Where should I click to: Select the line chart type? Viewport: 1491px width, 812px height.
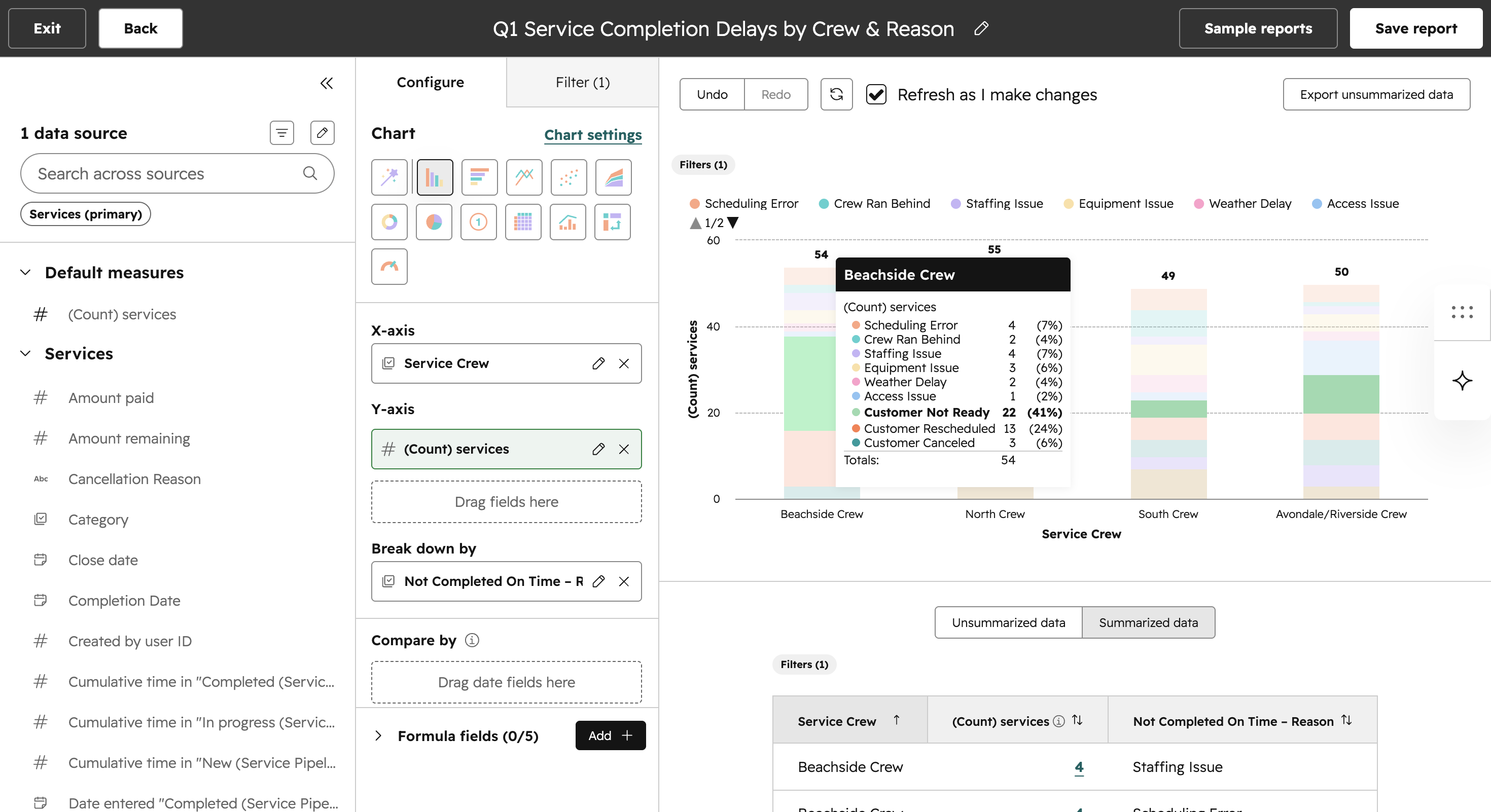[x=524, y=177]
